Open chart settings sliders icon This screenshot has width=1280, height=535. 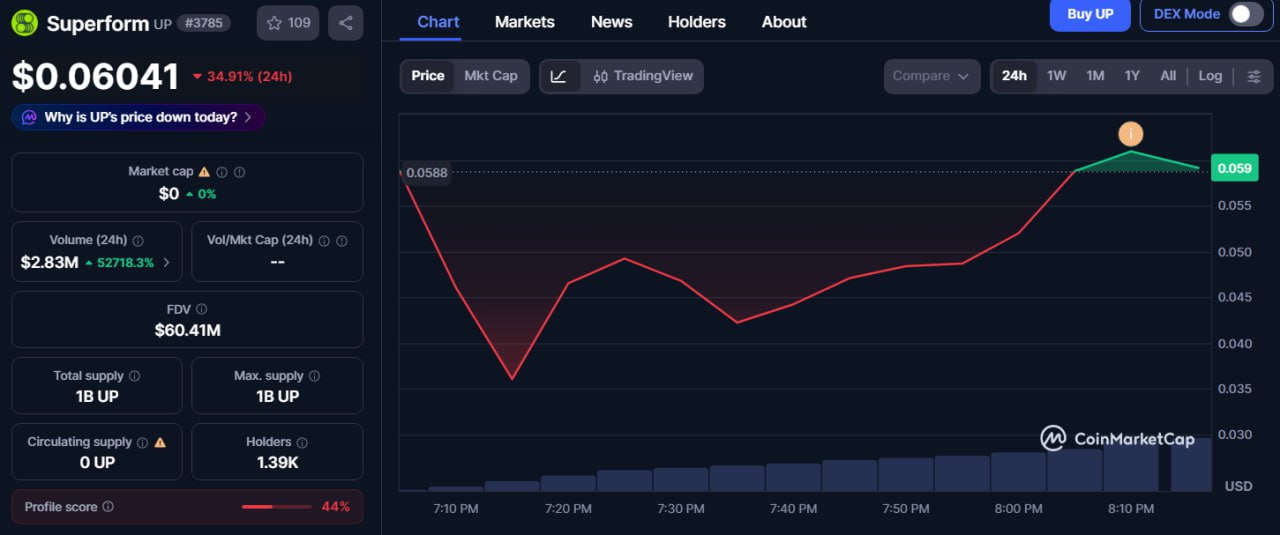pos(1254,76)
